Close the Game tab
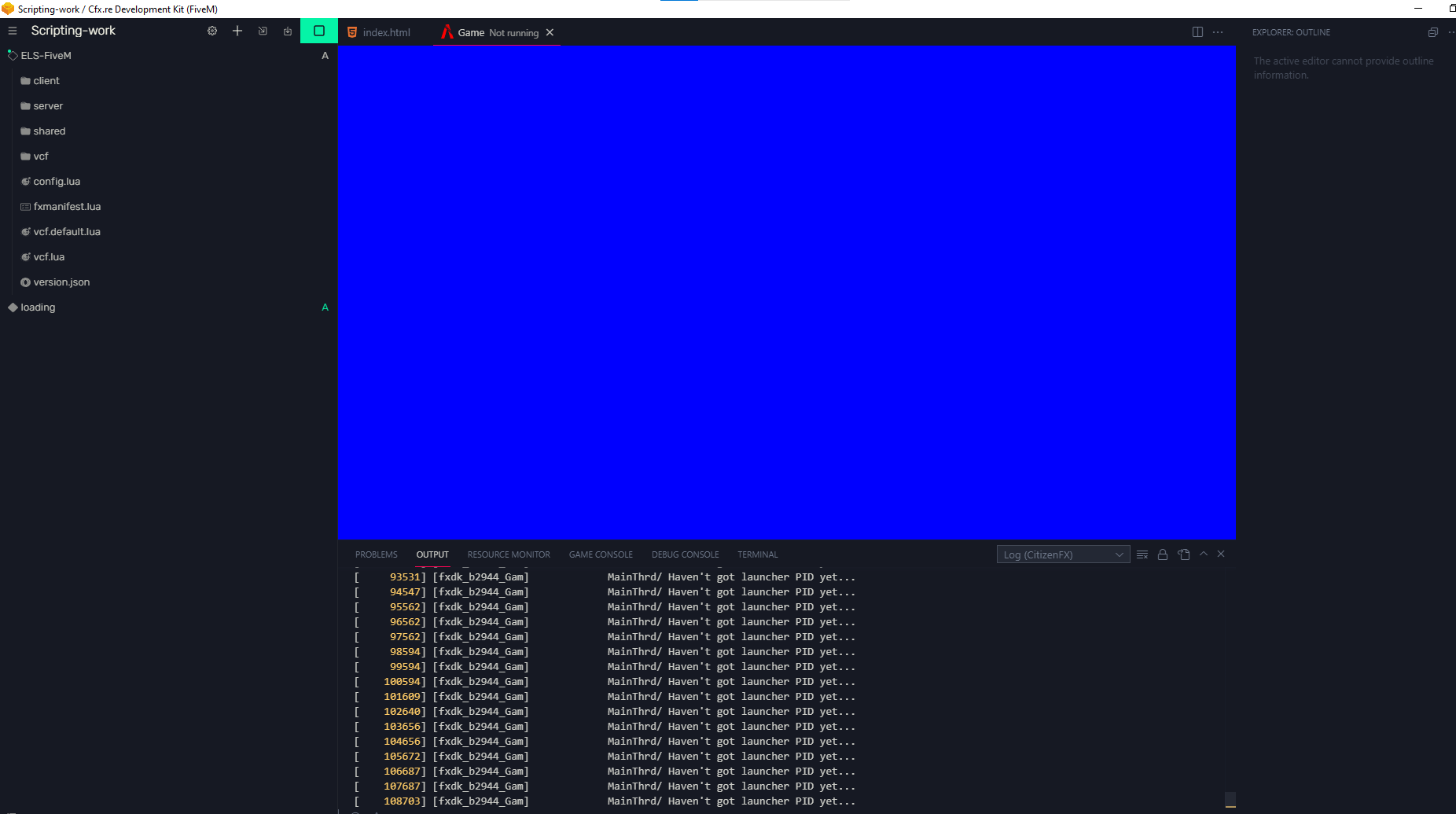Viewport: 1456px width, 814px height. [x=550, y=32]
